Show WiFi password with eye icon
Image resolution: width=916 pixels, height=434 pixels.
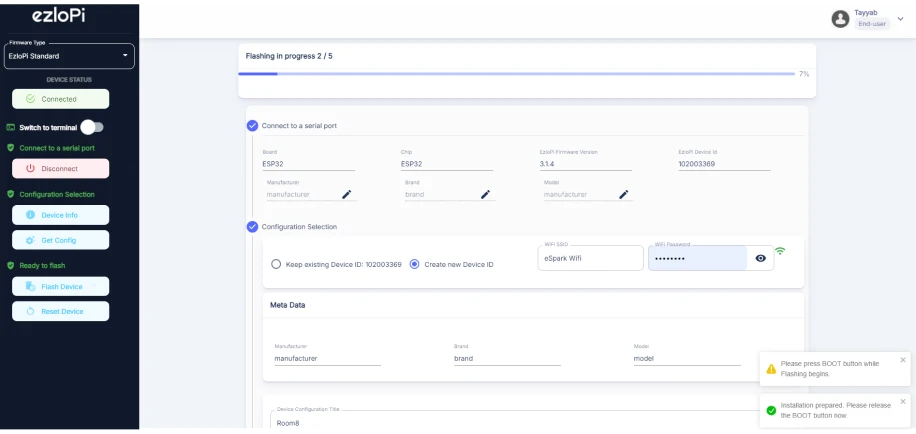click(761, 258)
